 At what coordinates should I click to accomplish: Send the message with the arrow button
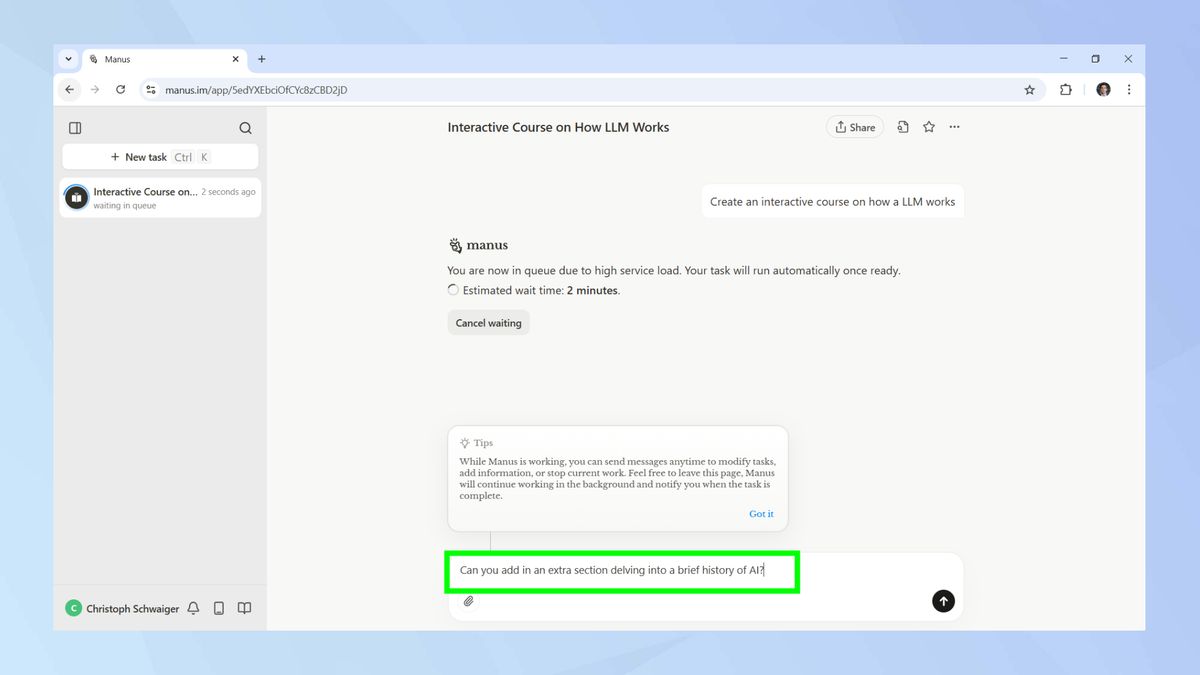943,601
